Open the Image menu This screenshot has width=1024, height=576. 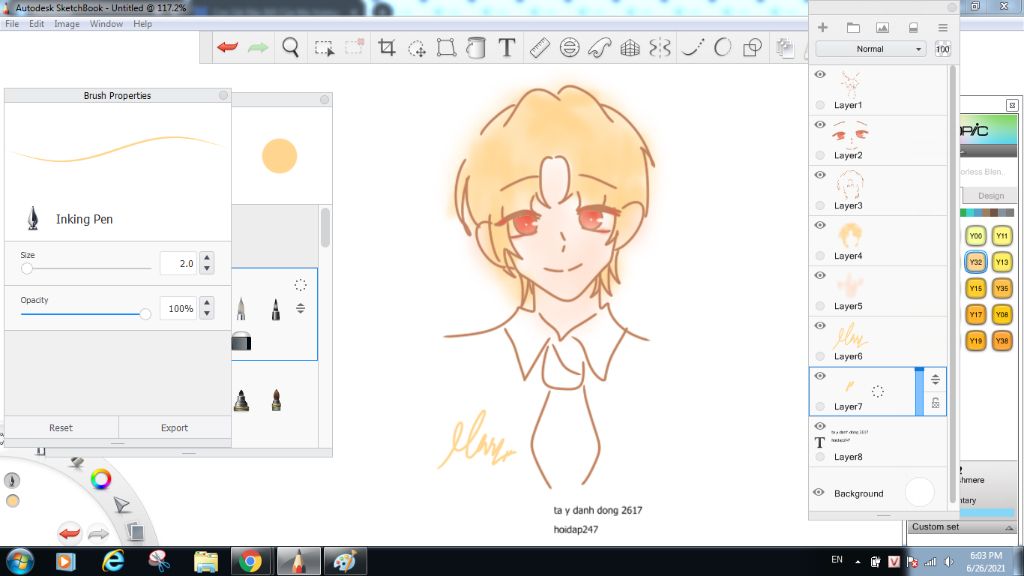point(67,24)
